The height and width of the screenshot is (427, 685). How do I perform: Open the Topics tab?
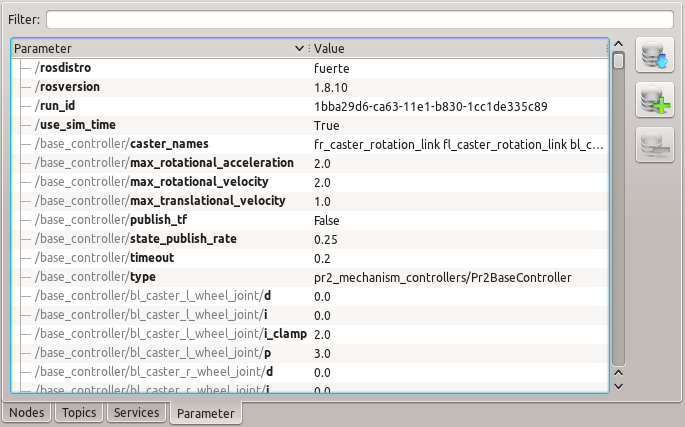pos(80,412)
